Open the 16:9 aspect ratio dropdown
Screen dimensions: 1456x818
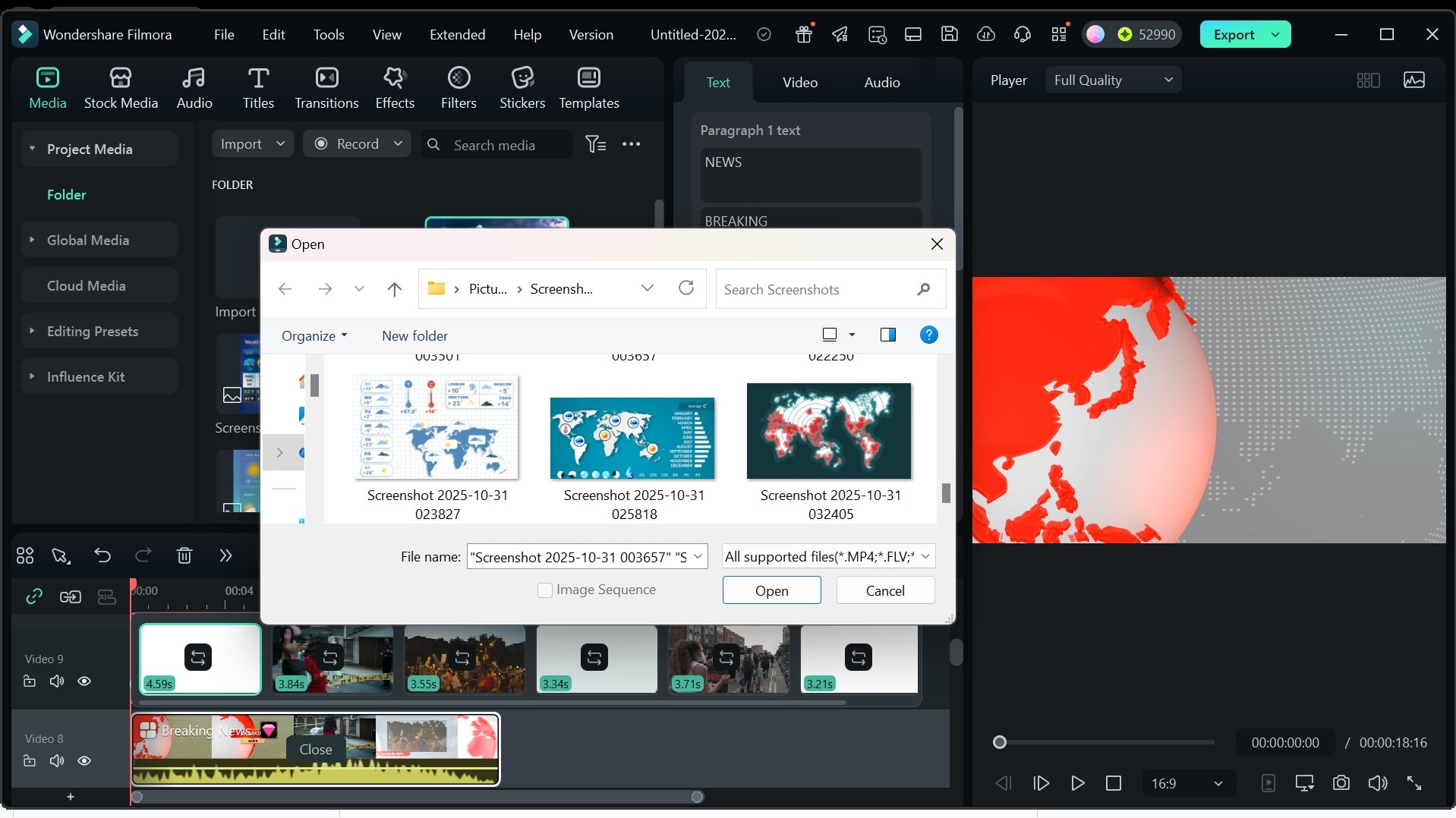coord(1187,783)
